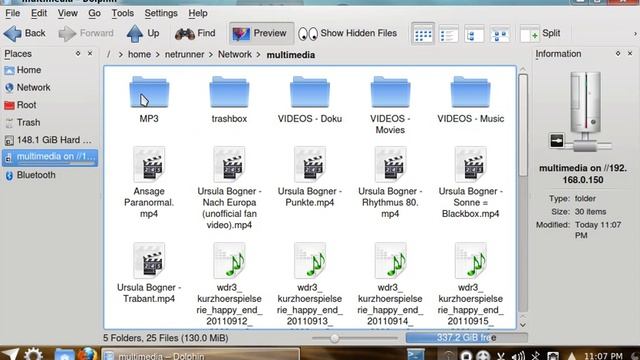Undock the Information panel

pyautogui.click(x=618, y=53)
